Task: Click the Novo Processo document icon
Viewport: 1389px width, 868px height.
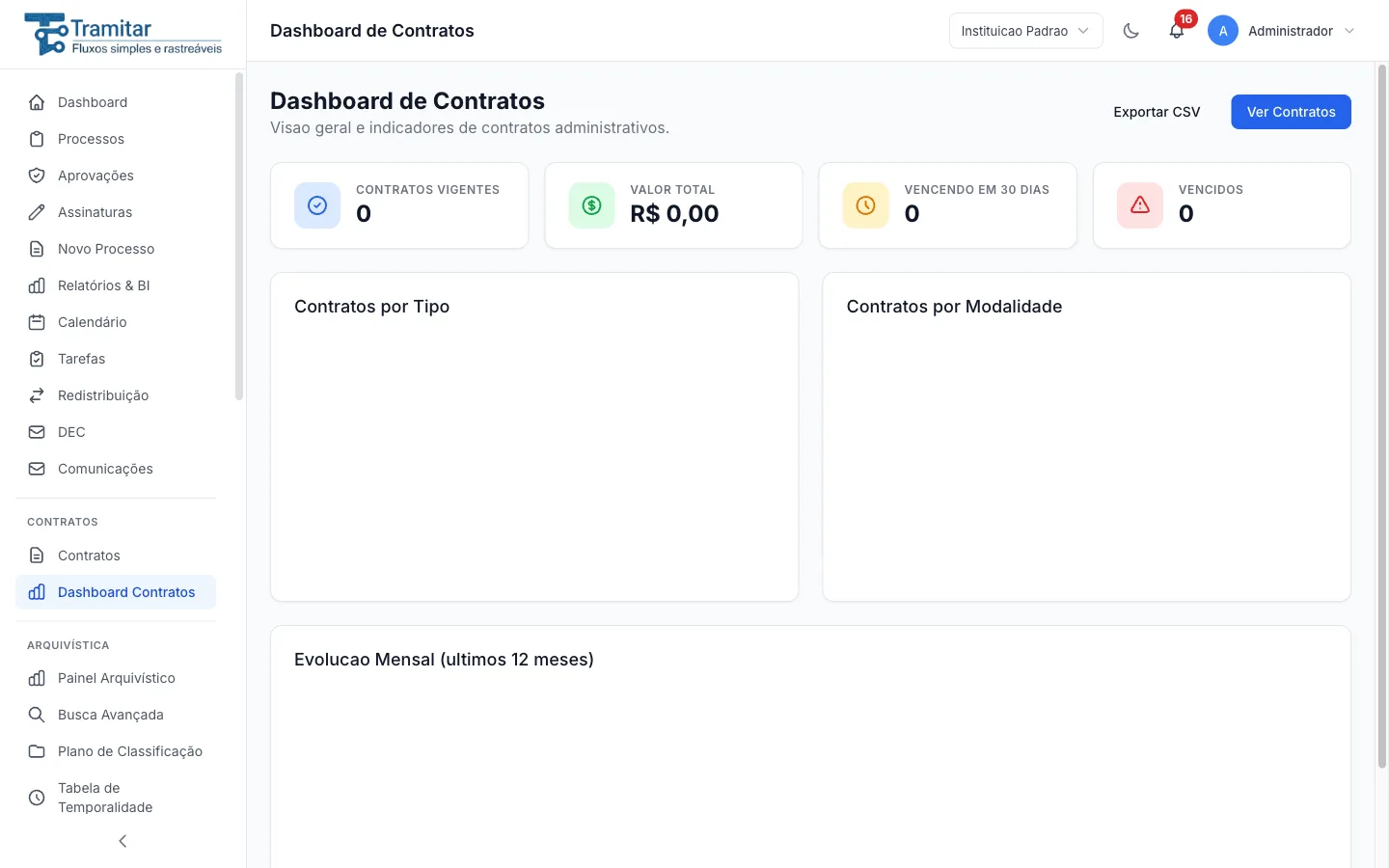Action: click(37, 249)
